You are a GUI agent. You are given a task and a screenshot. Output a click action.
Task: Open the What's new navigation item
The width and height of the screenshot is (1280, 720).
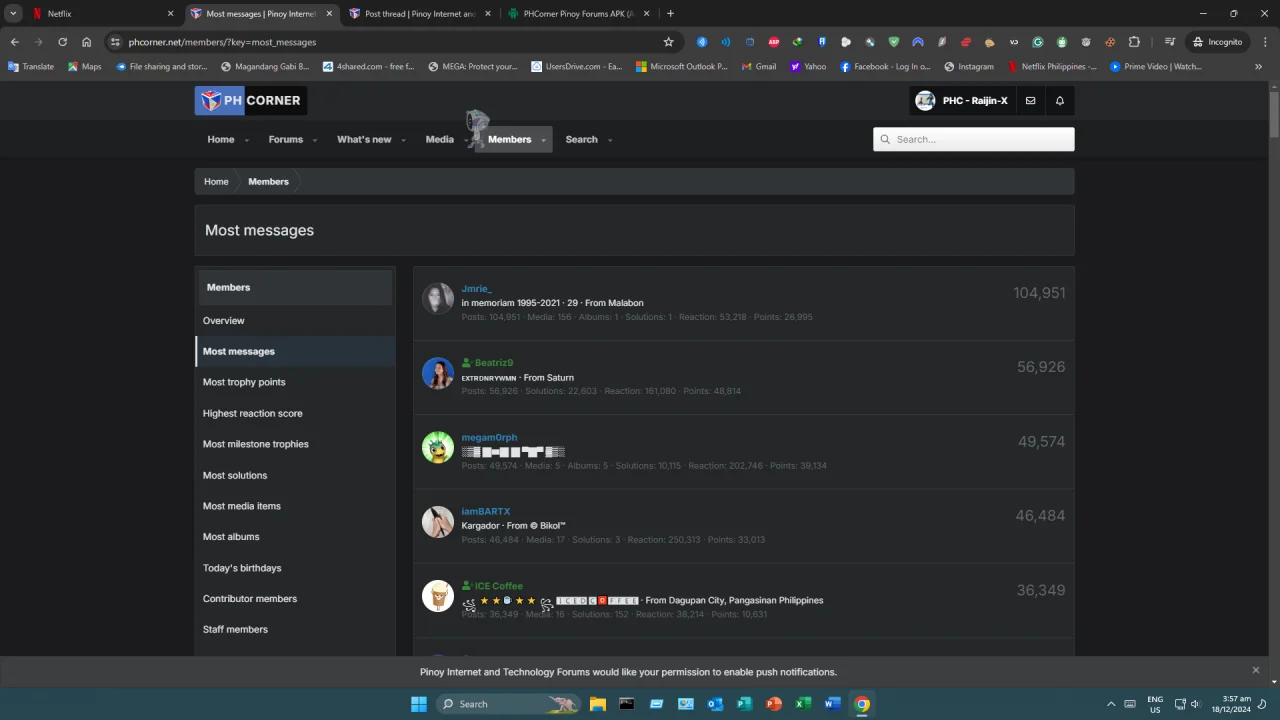(x=364, y=139)
